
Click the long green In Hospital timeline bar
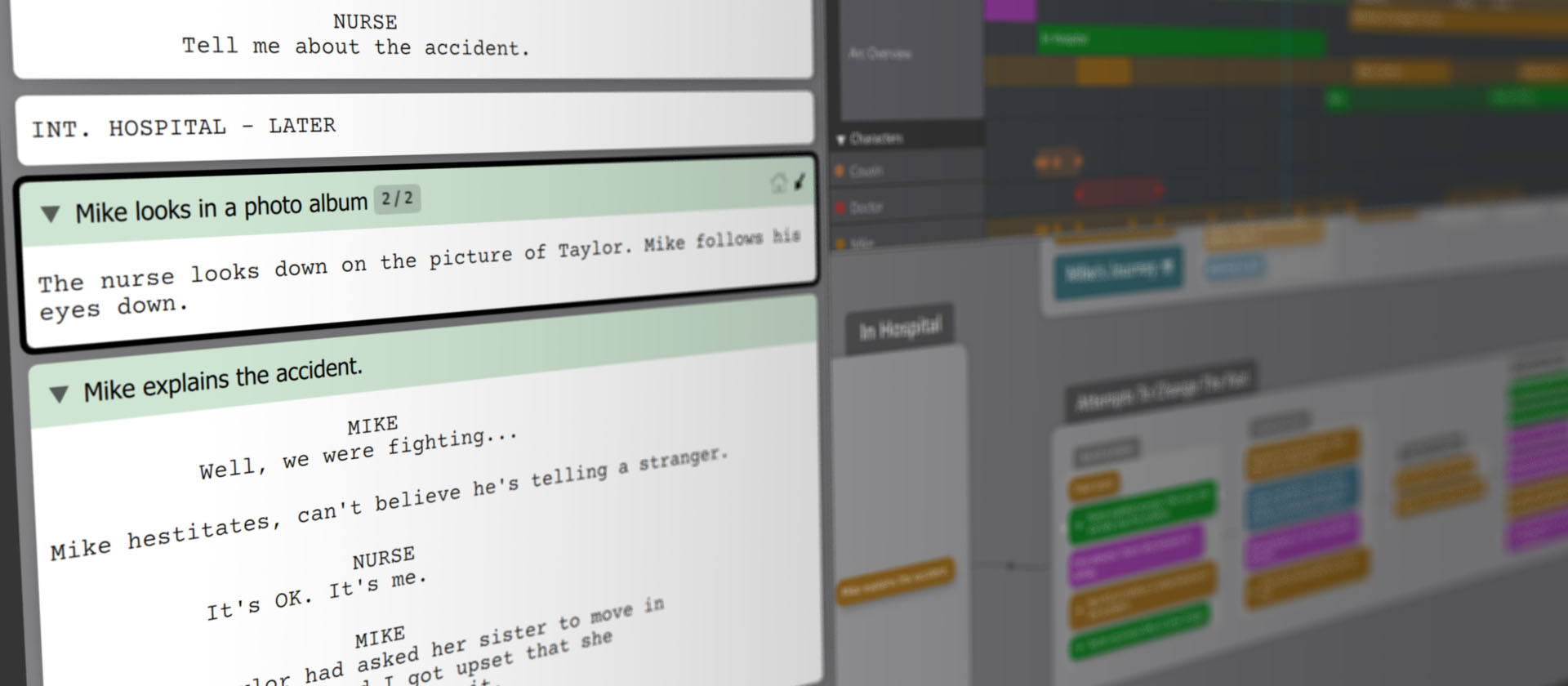[1180, 41]
